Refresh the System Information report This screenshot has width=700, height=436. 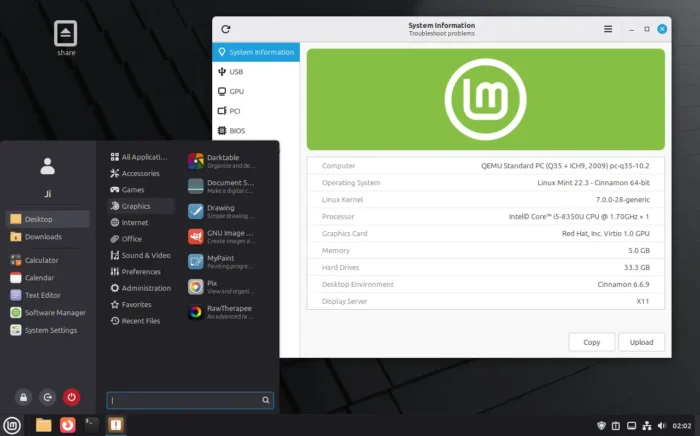pos(225,29)
